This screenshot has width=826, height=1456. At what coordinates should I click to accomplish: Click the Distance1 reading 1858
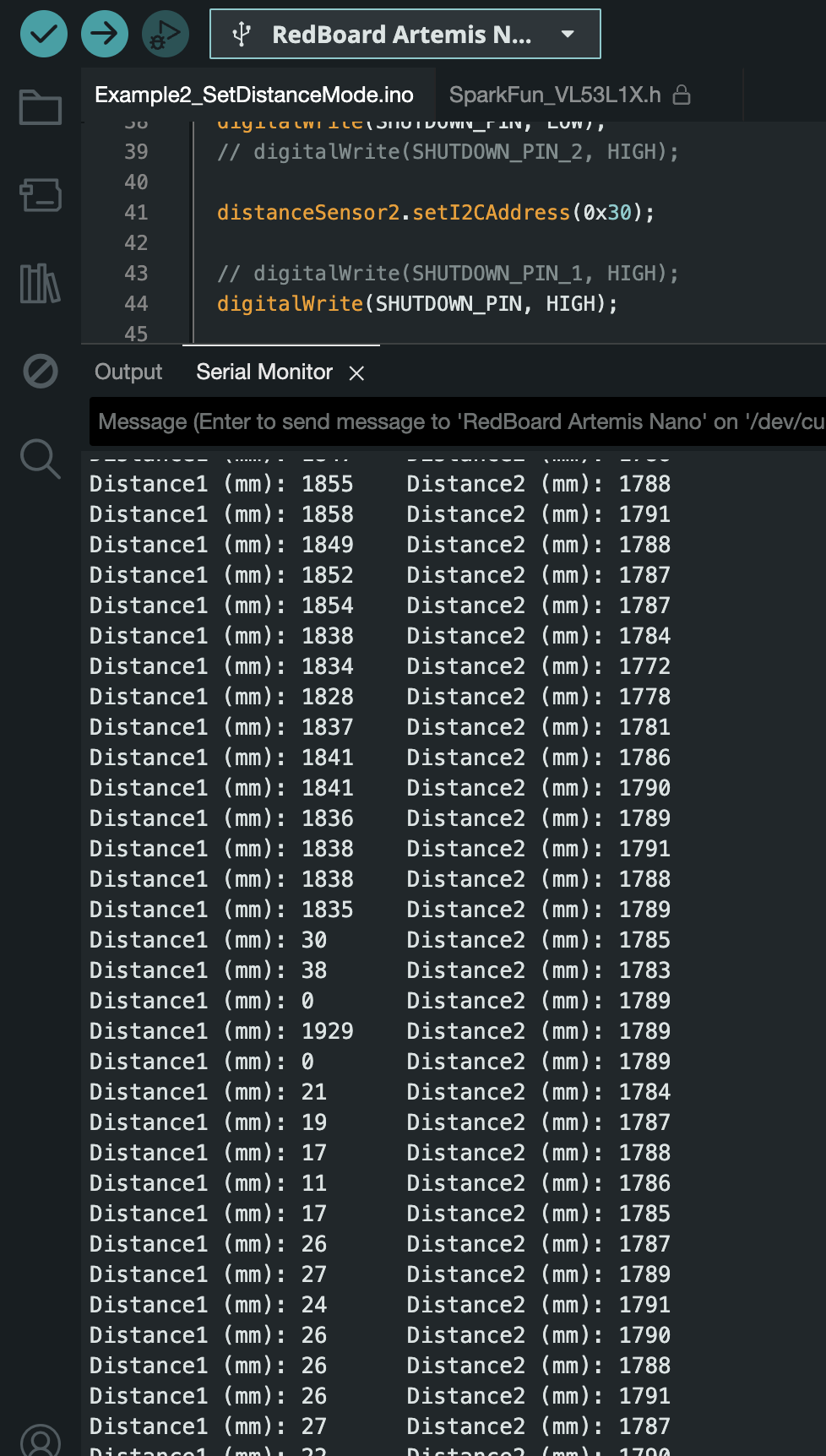click(328, 514)
